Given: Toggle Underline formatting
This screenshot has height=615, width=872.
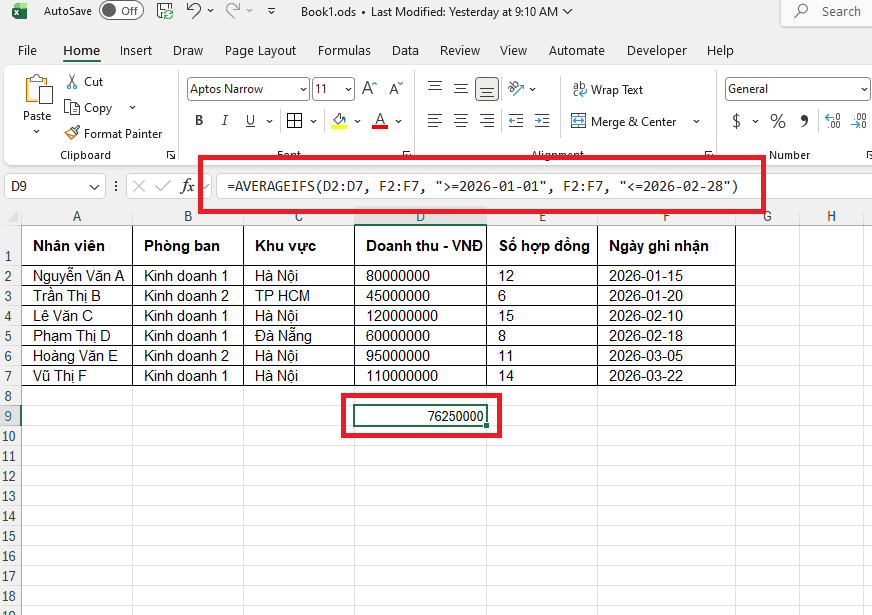Looking at the screenshot, I should [250, 121].
